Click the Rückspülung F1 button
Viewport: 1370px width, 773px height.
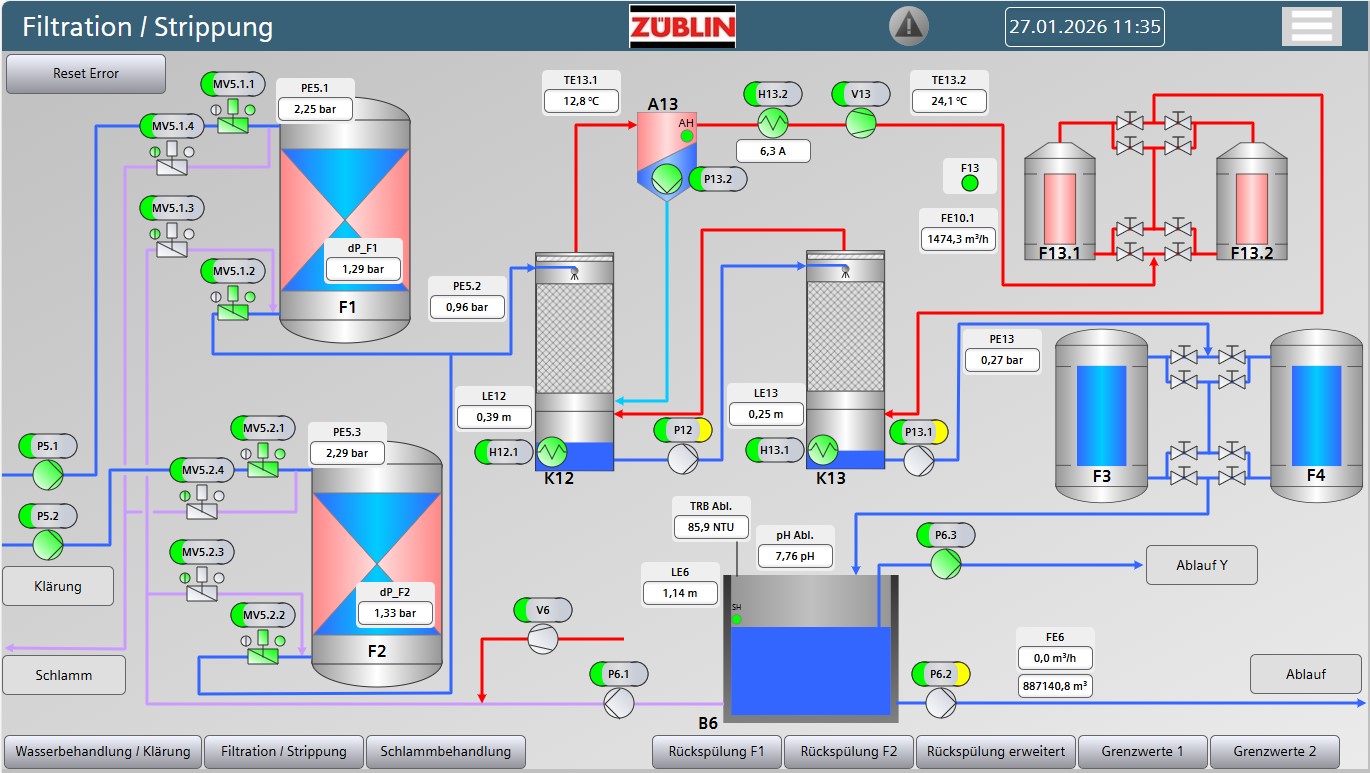[716, 751]
